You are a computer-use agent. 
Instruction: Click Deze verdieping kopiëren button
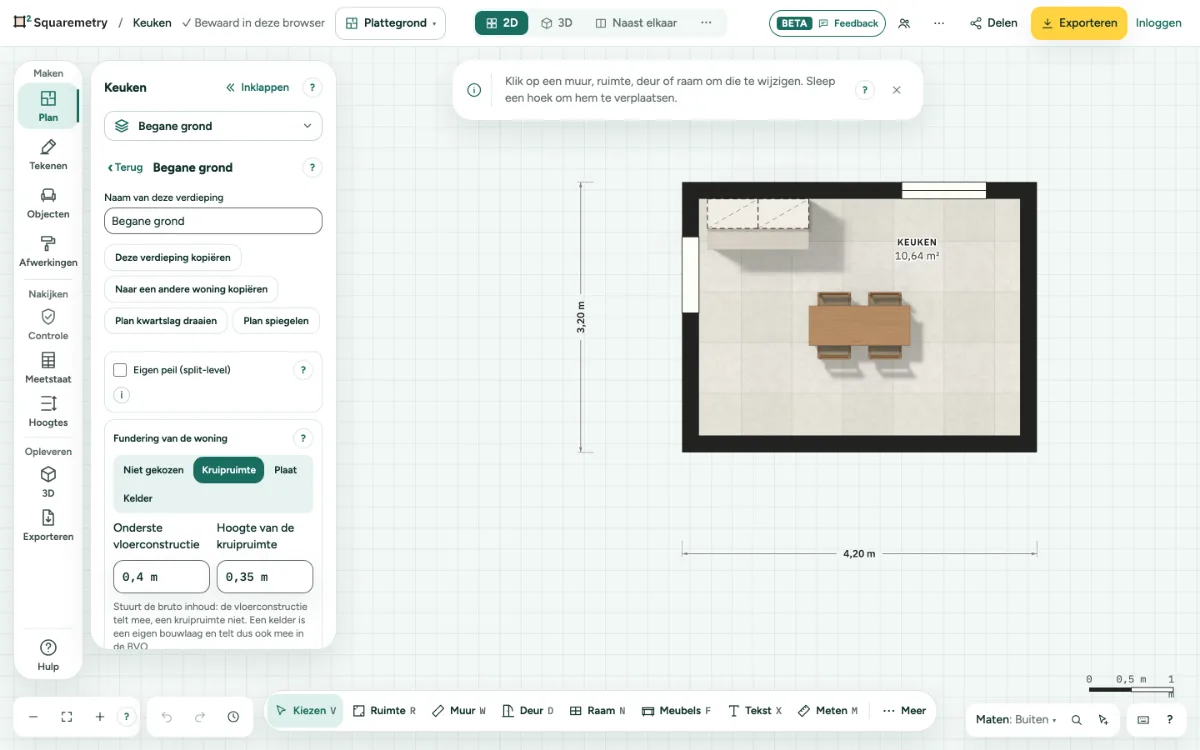click(x=173, y=258)
